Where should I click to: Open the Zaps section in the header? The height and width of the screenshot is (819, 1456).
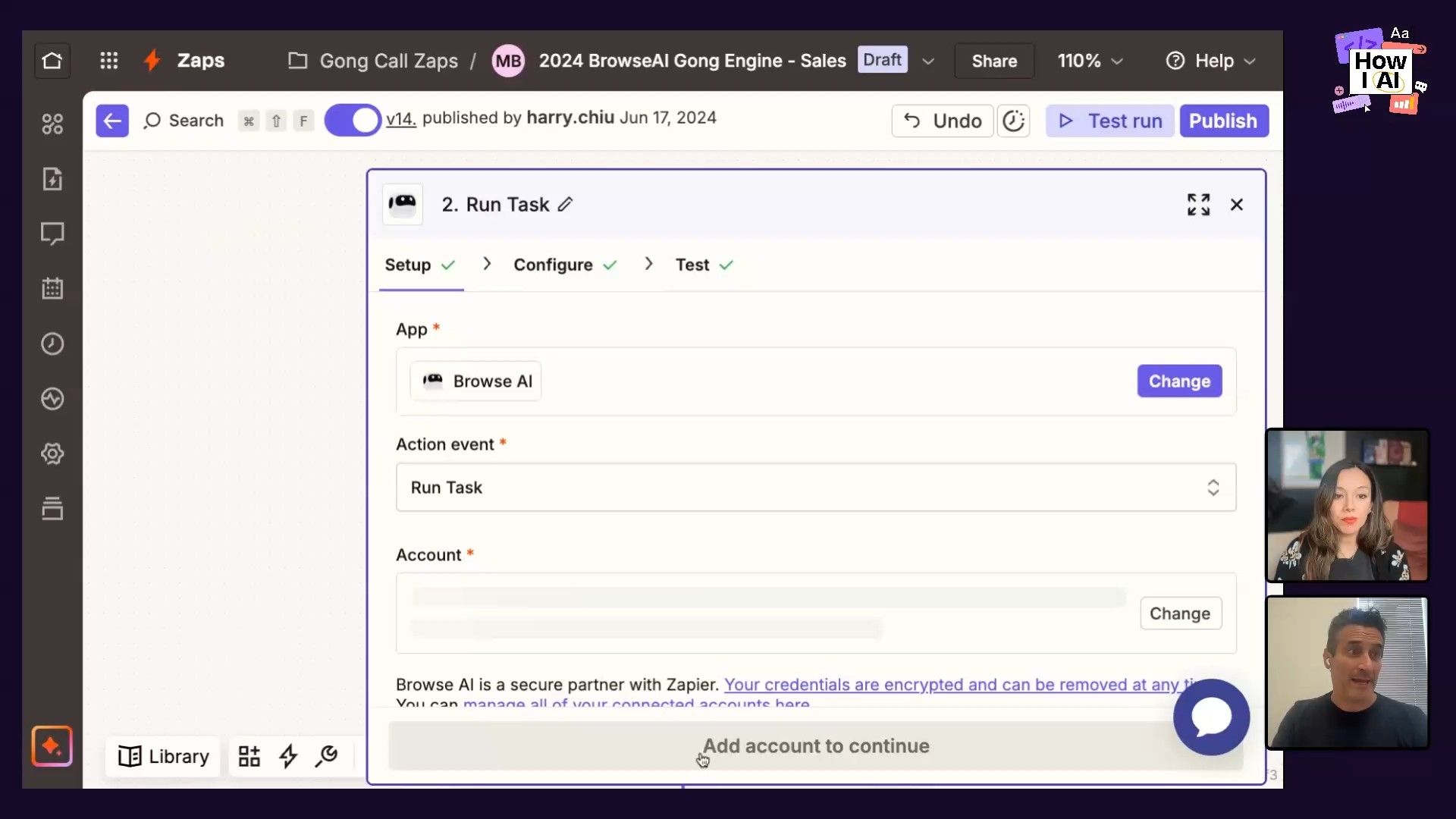pyautogui.click(x=184, y=61)
